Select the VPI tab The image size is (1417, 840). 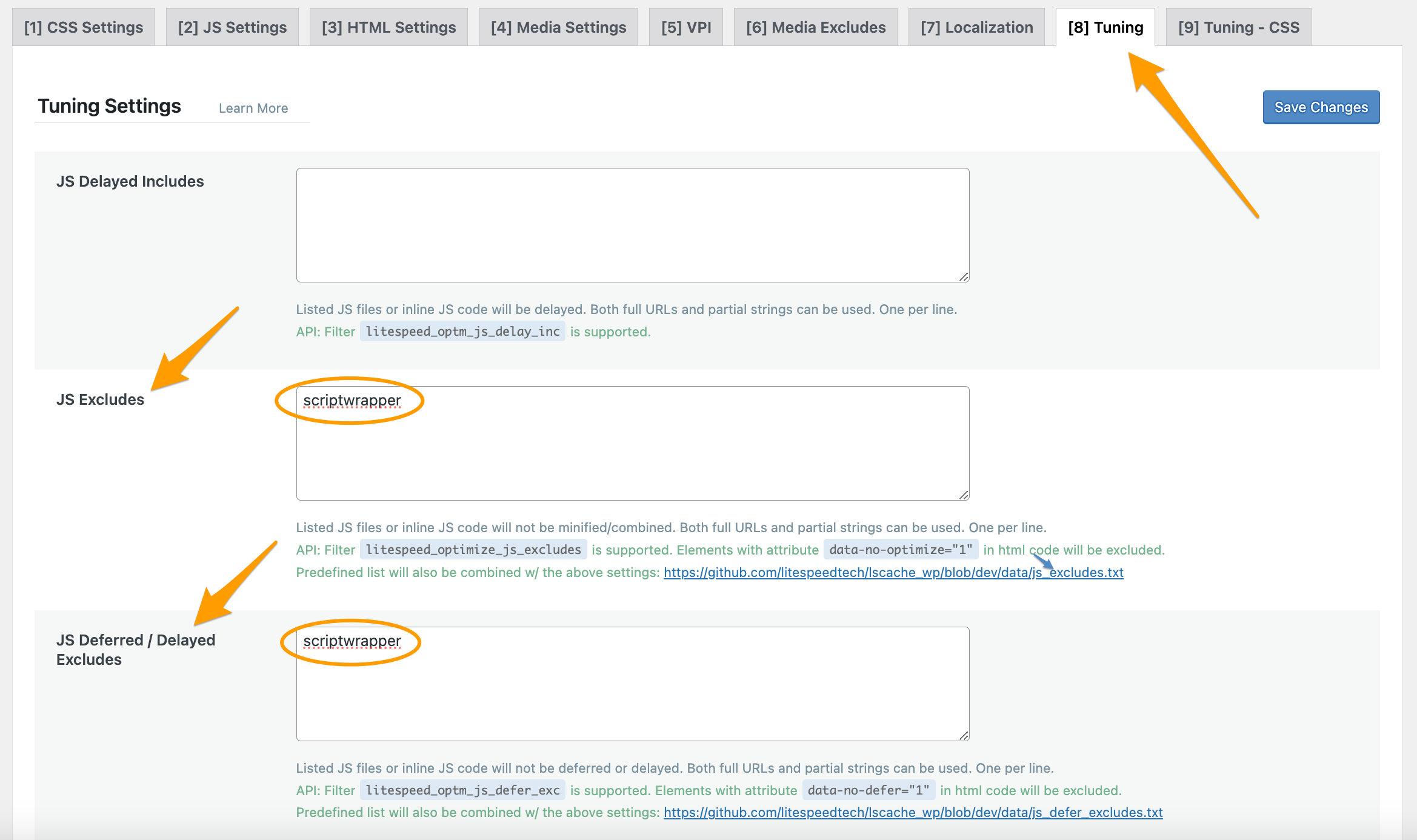click(685, 27)
